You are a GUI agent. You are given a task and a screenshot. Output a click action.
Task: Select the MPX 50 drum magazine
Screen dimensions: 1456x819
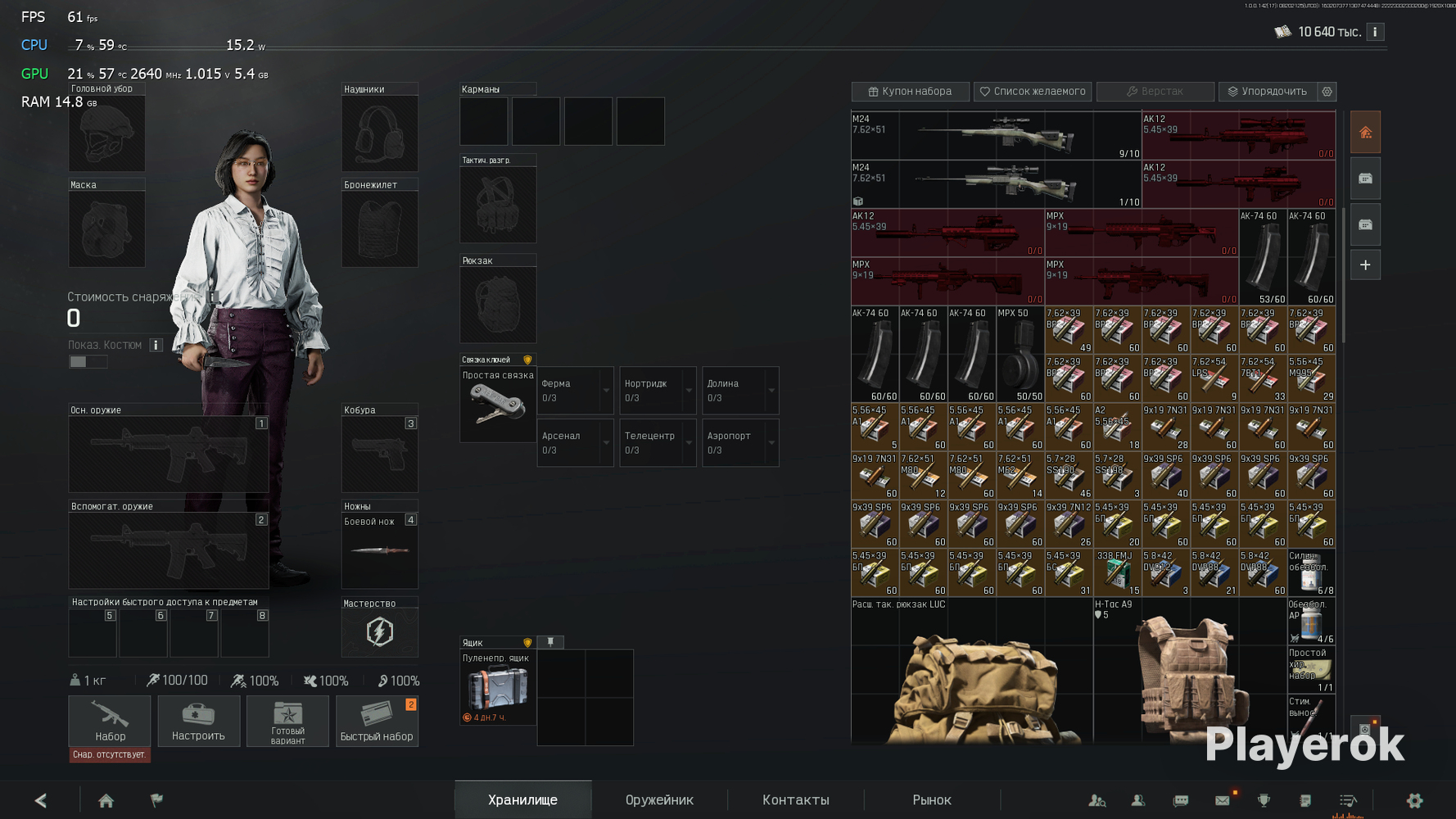tap(1020, 355)
